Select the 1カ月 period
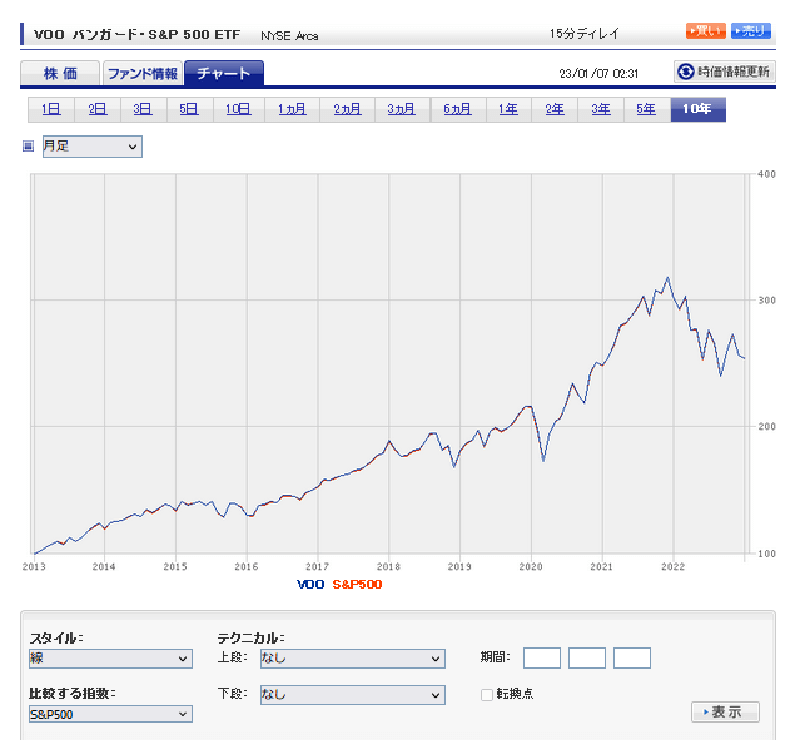800x754 pixels. [x=292, y=109]
